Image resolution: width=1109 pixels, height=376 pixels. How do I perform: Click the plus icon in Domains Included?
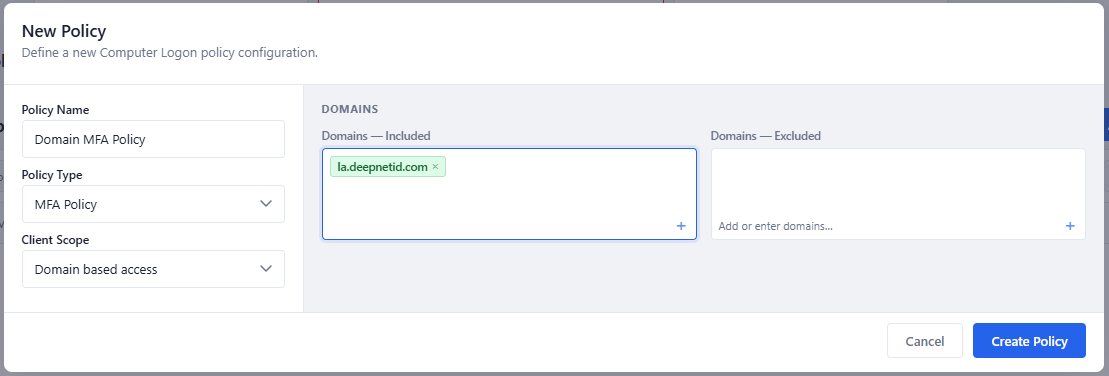pyautogui.click(x=681, y=226)
